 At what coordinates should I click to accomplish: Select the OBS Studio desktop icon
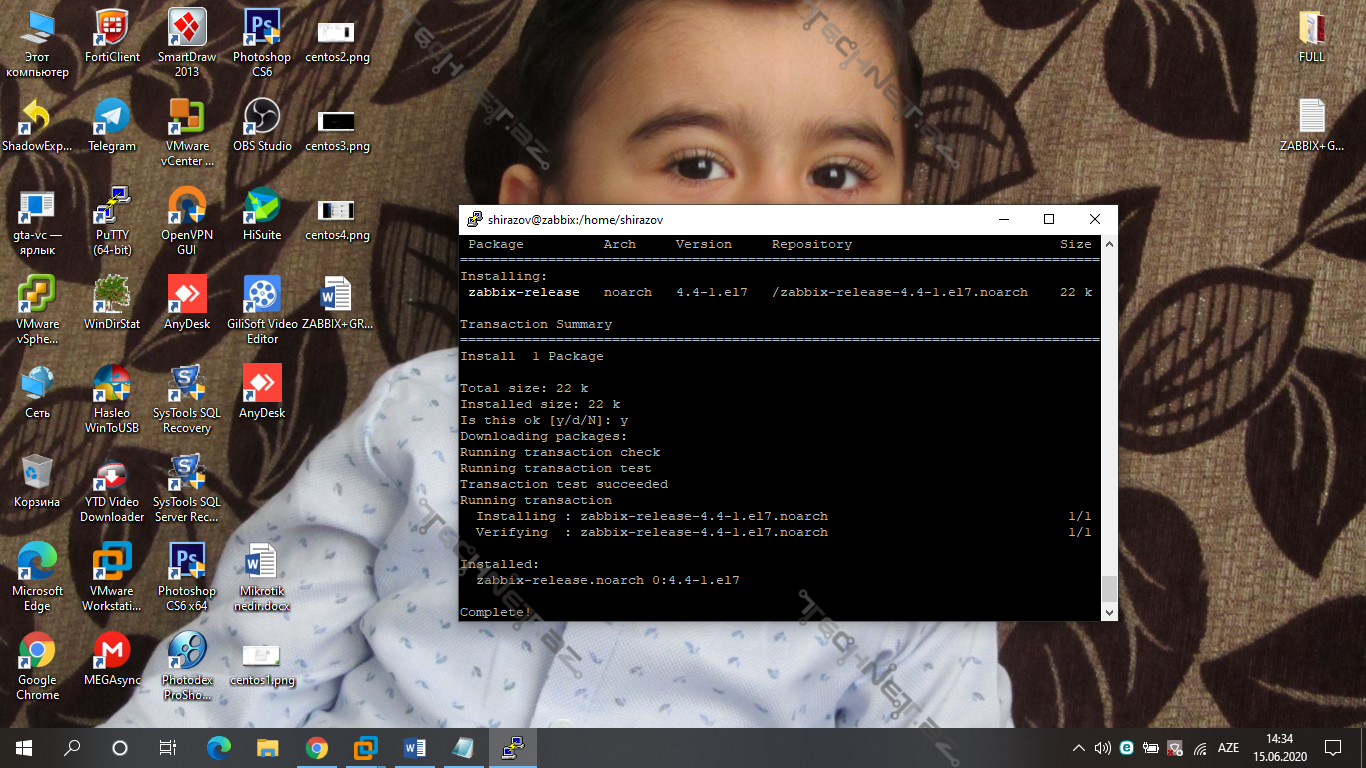pyautogui.click(x=262, y=117)
